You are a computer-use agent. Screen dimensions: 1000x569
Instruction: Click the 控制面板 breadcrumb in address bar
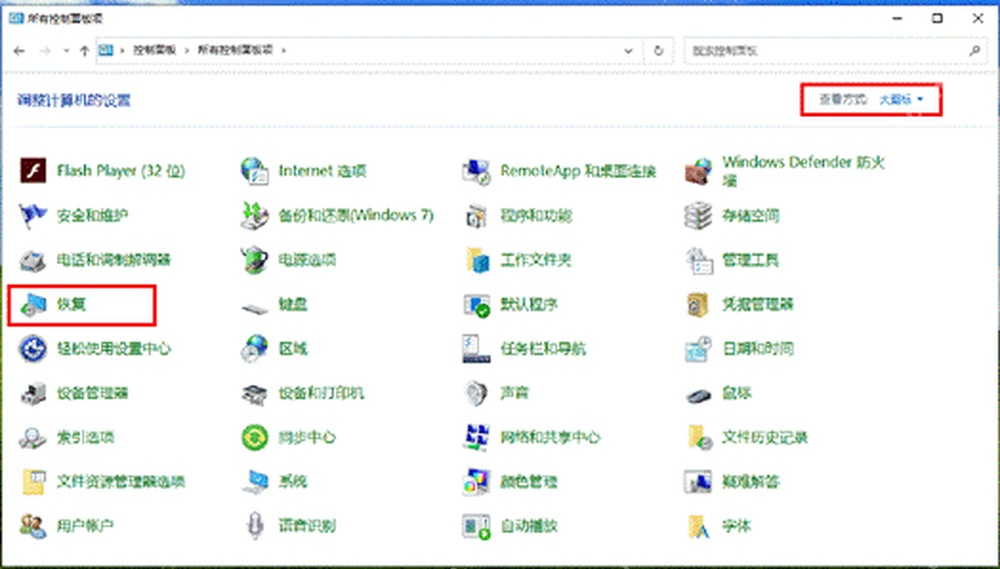pyautogui.click(x=154, y=50)
